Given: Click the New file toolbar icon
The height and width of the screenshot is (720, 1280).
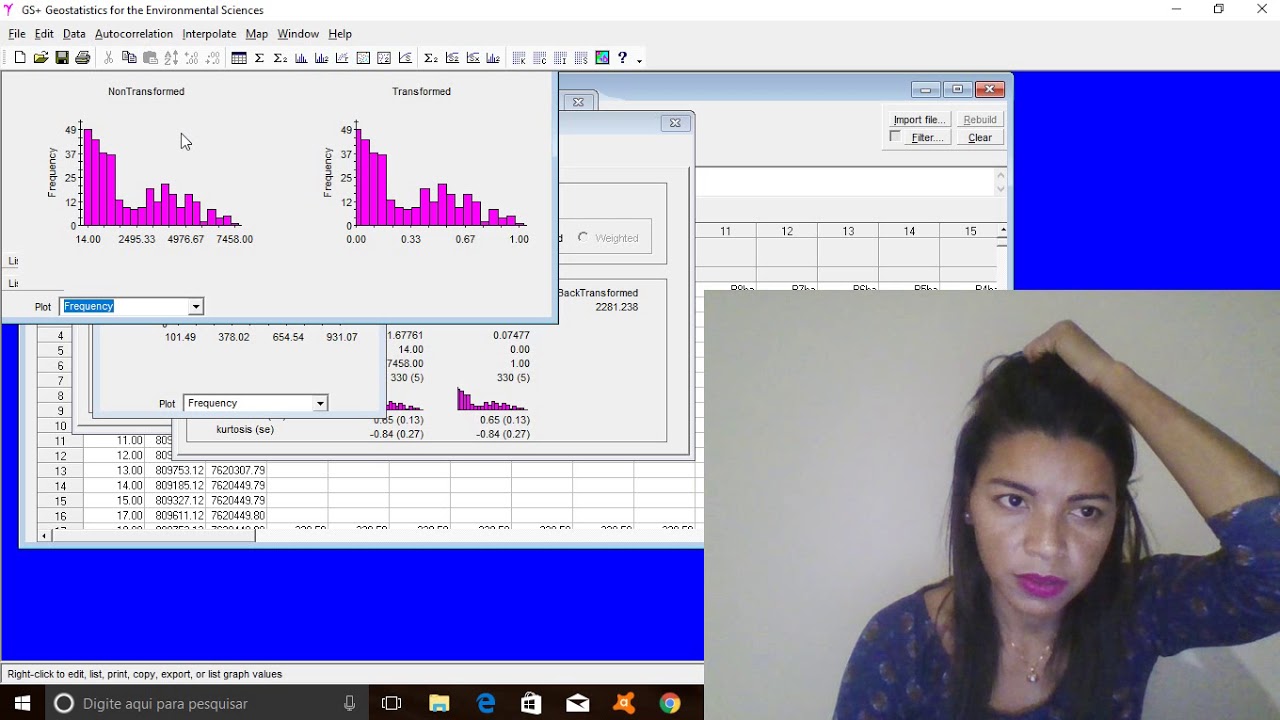Looking at the screenshot, I should (x=20, y=58).
